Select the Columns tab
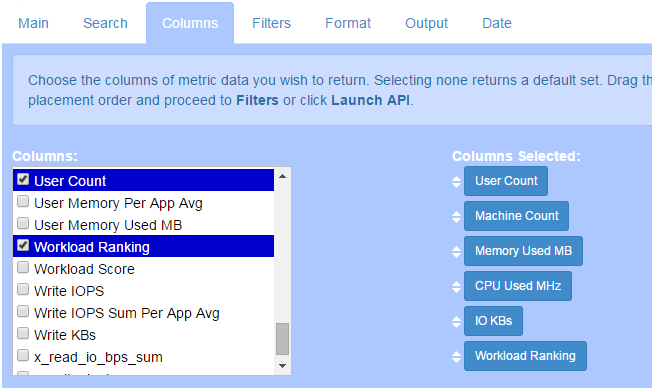This screenshot has width=652, height=388. [x=190, y=23]
